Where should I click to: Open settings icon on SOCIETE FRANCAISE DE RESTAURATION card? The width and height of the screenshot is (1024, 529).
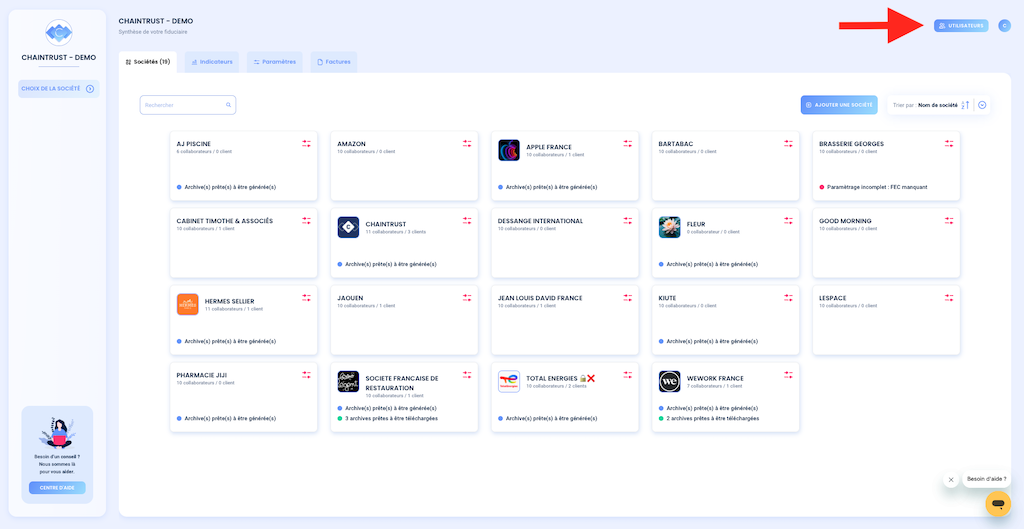coord(467,375)
